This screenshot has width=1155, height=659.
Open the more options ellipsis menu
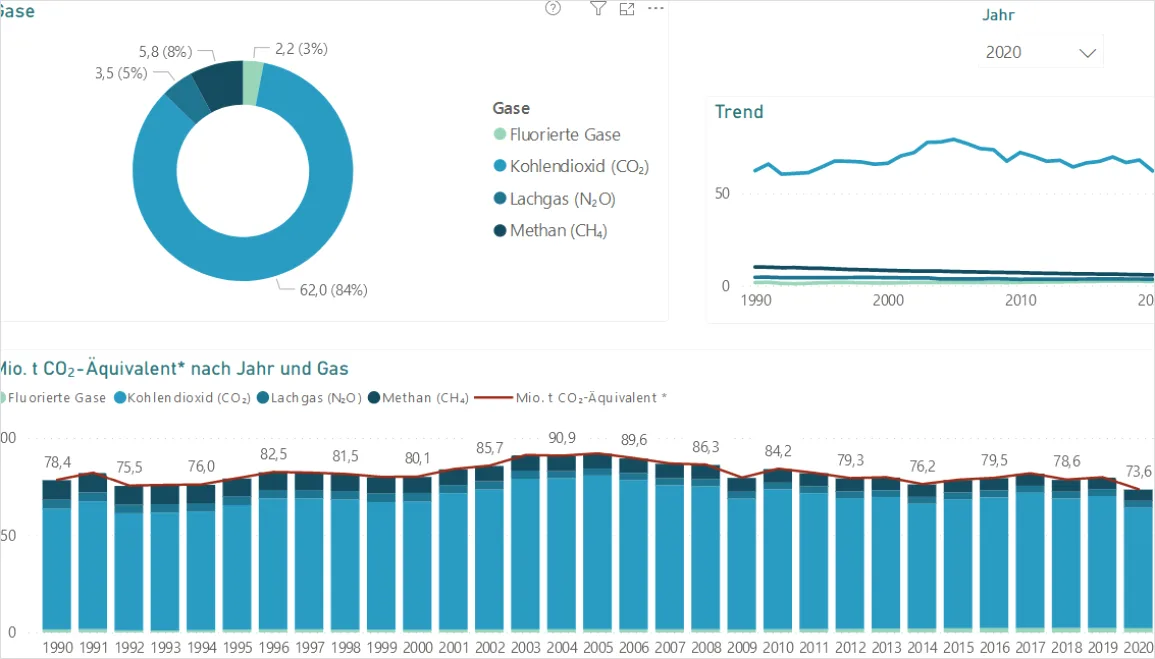coord(656,8)
